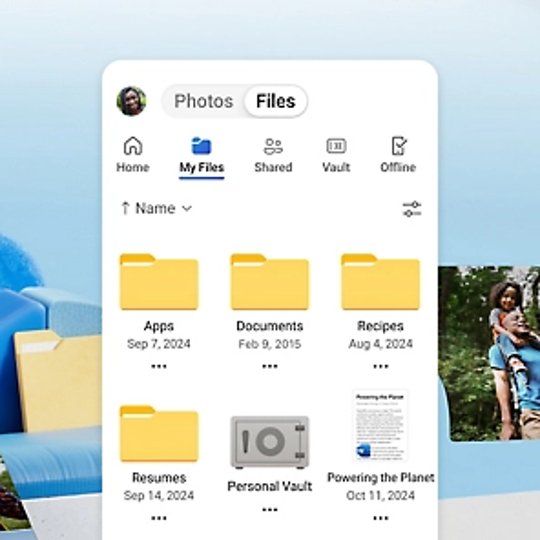
Task: Switch the toggle to Photos
Action: 204,101
